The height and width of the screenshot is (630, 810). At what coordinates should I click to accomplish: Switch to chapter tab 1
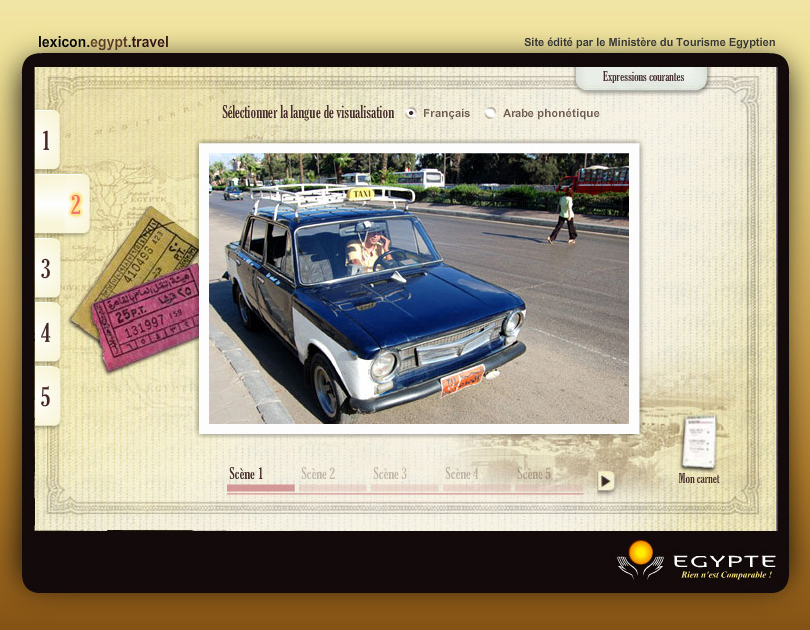pos(46,140)
